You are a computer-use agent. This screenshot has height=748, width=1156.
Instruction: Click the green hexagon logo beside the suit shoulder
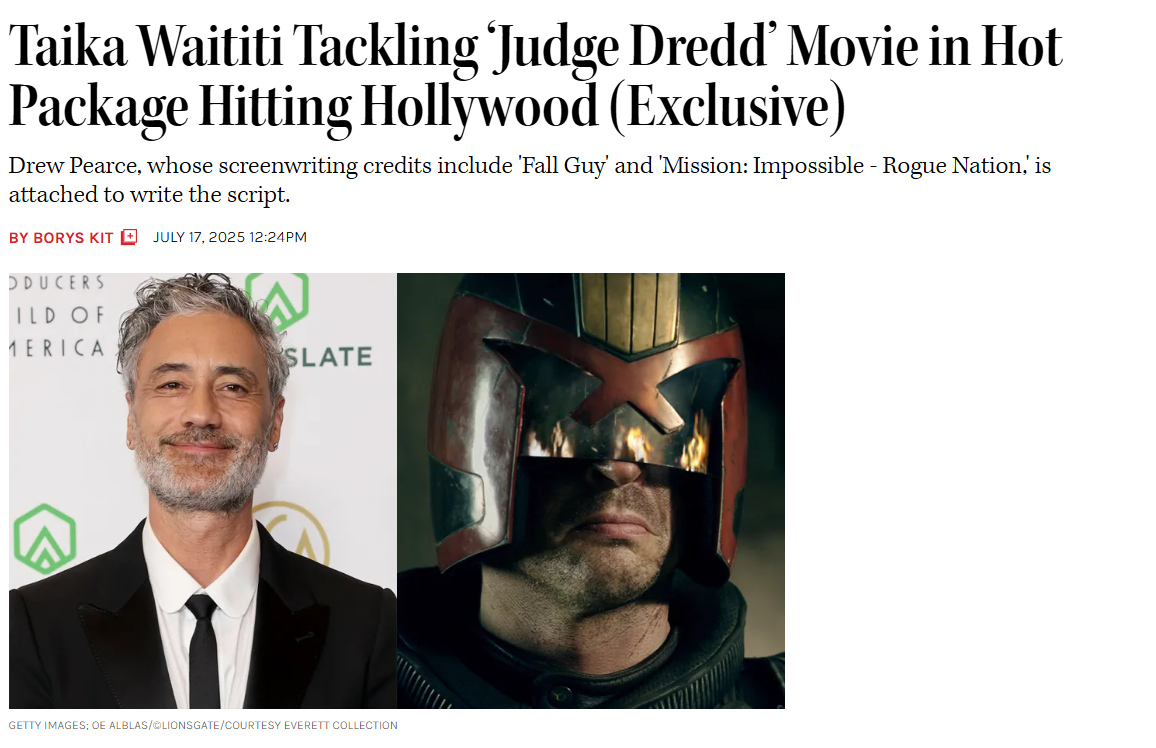coord(44,539)
